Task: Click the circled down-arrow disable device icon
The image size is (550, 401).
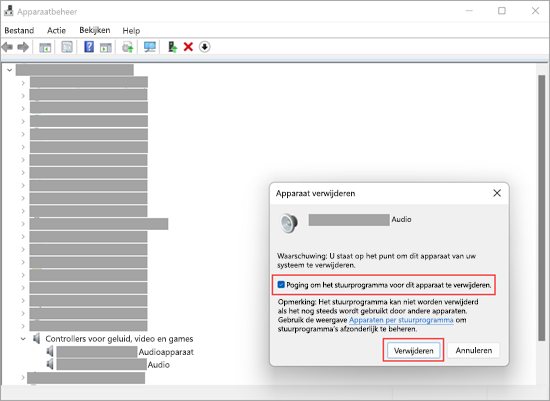Action: pyautogui.click(x=204, y=47)
